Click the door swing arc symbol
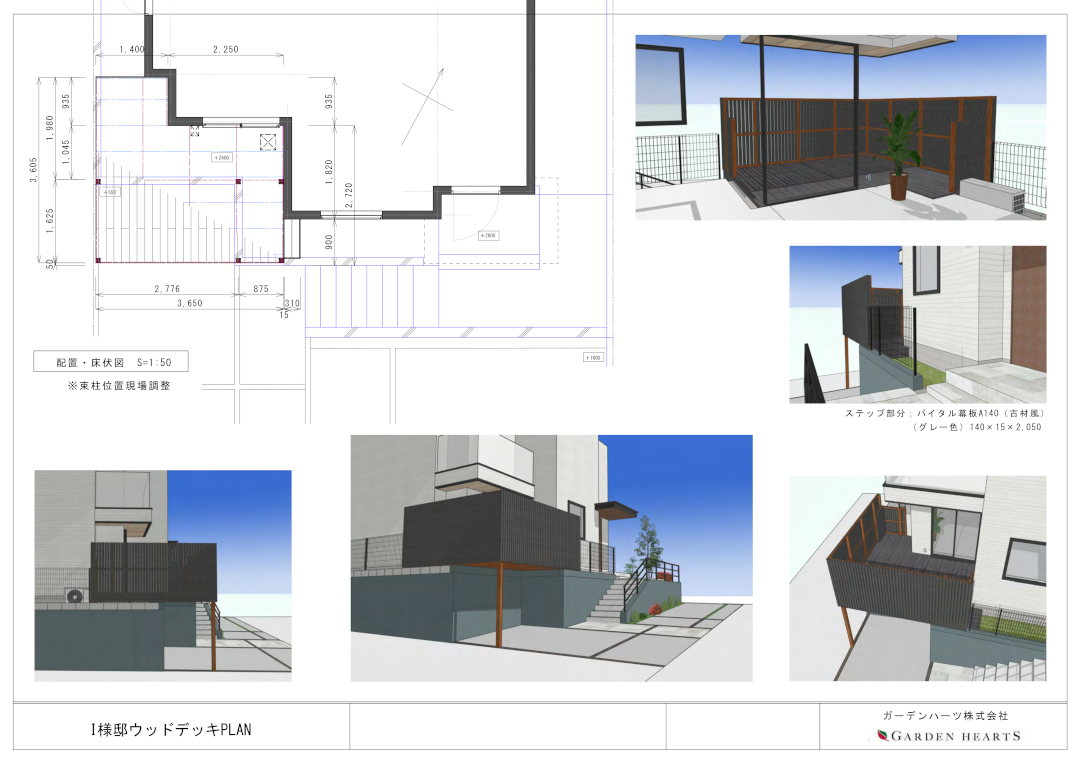 475,215
